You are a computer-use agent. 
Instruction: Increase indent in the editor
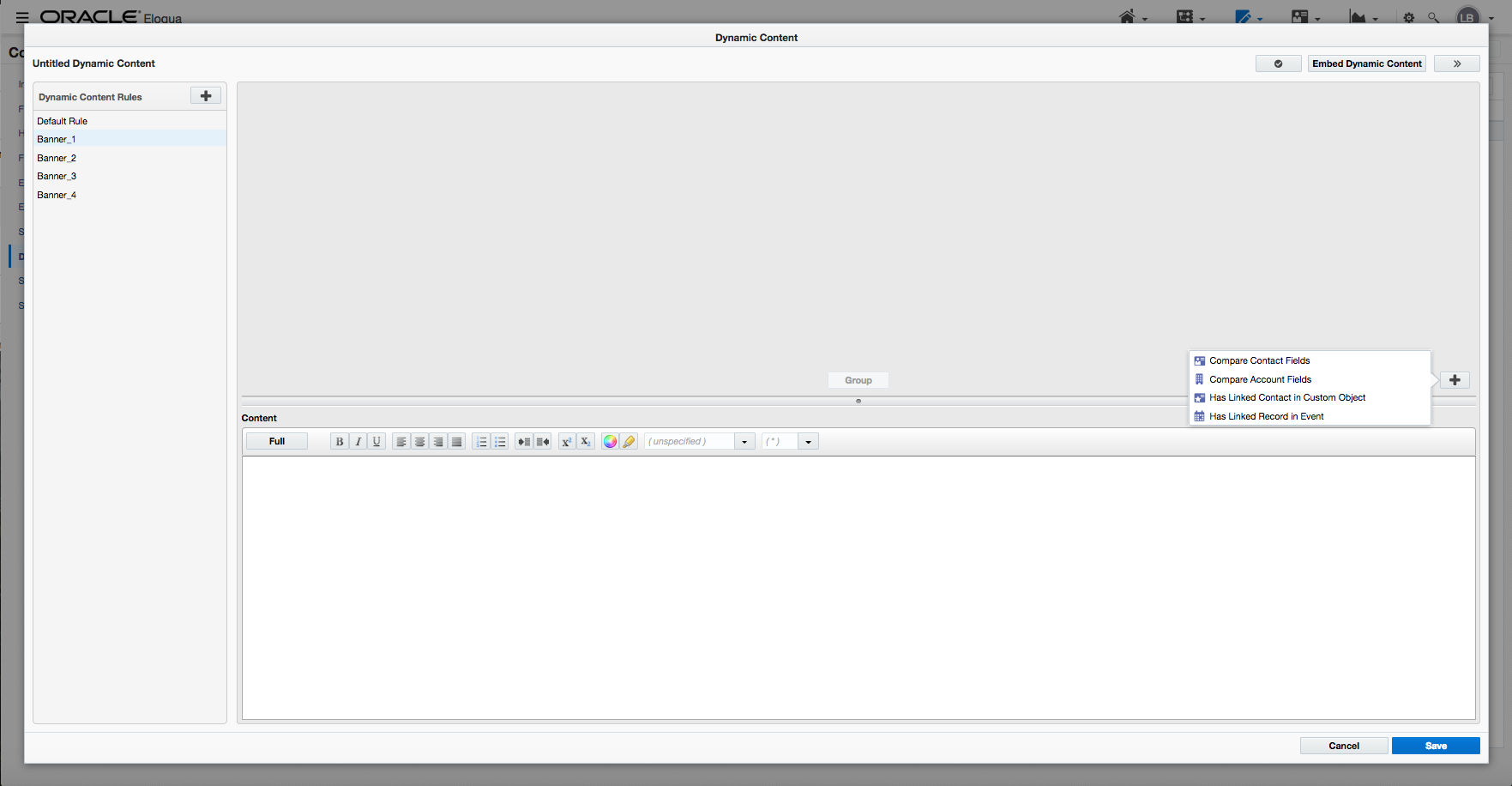pos(523,441)
